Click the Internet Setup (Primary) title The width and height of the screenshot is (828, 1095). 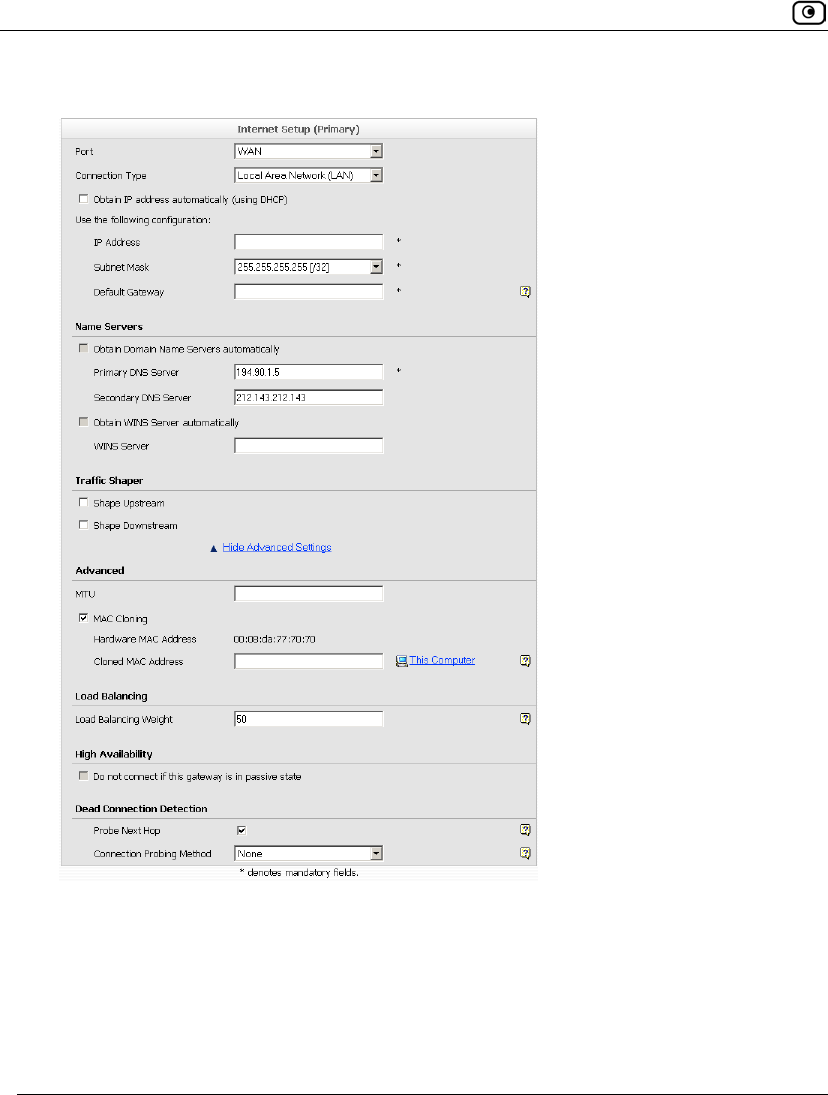coord(298,129)
